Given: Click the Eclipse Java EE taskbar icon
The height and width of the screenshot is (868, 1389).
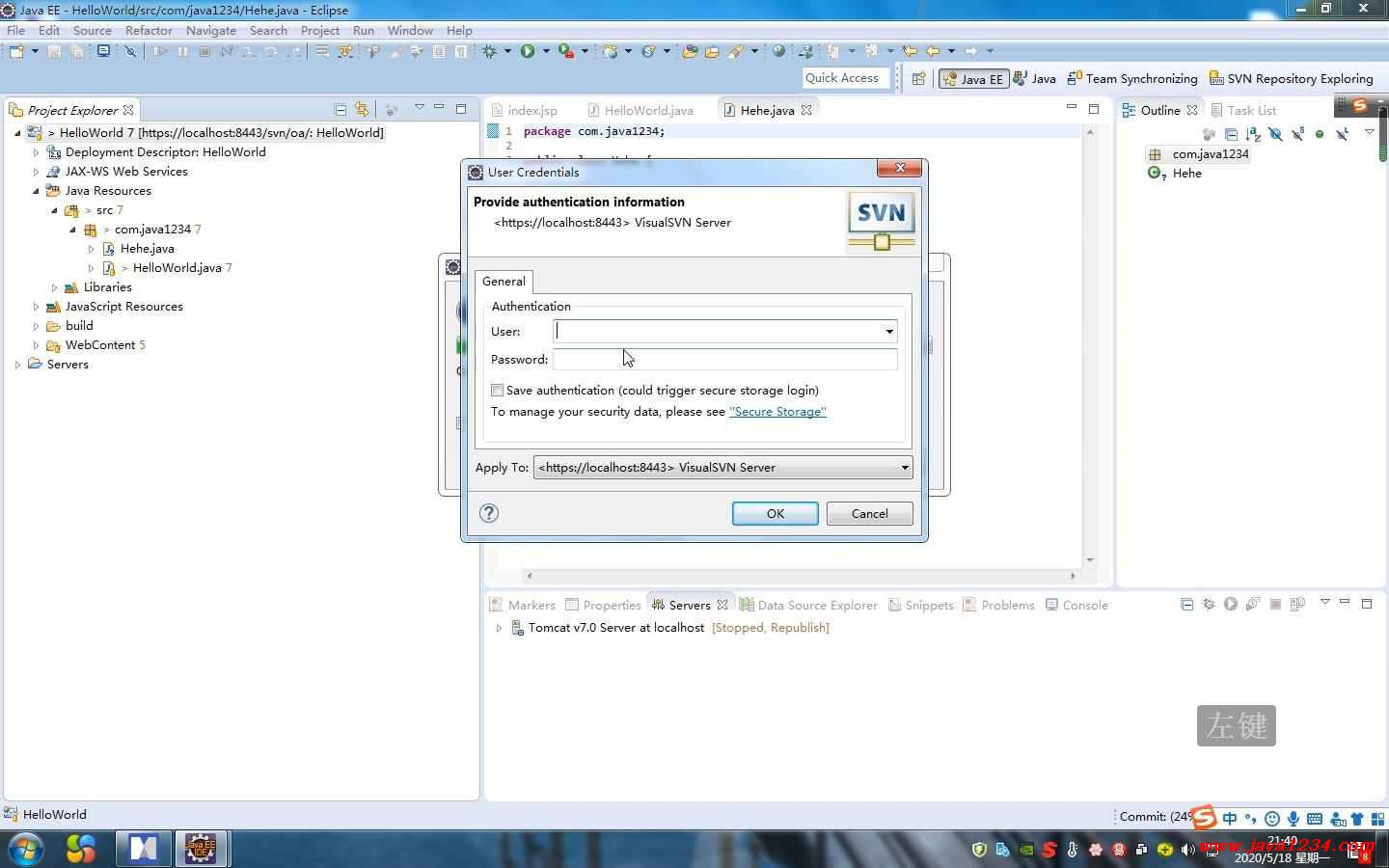Looking at the screenshot, I should [x=200, y=849].
